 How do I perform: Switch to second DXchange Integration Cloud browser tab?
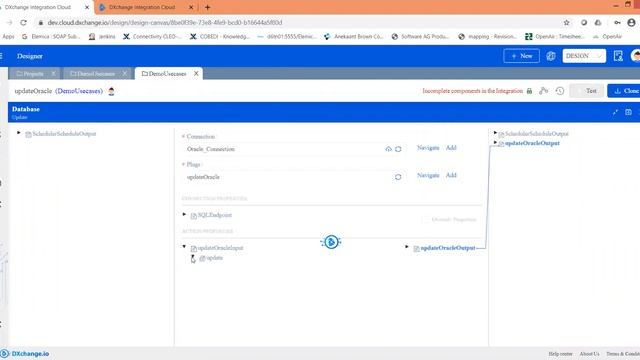click(143, 7)
